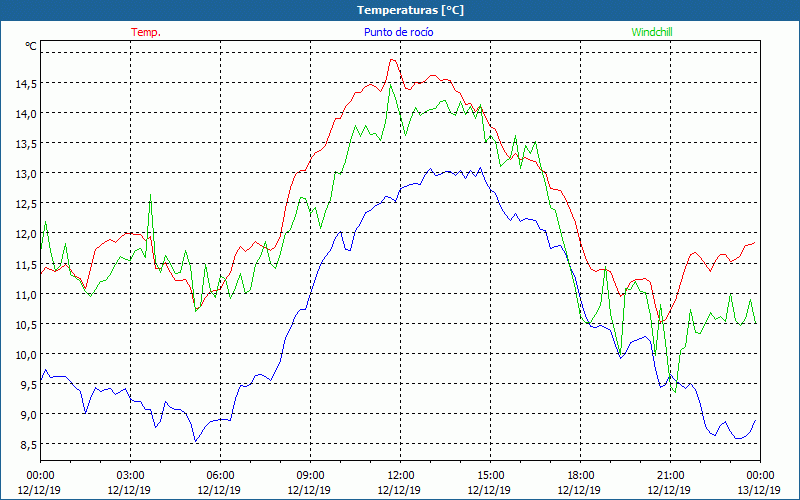This screenshot has width=800, height=500.
Task: Click the 10,0 y-axis value
Action: pyautogui.click(x=26, y=355)
